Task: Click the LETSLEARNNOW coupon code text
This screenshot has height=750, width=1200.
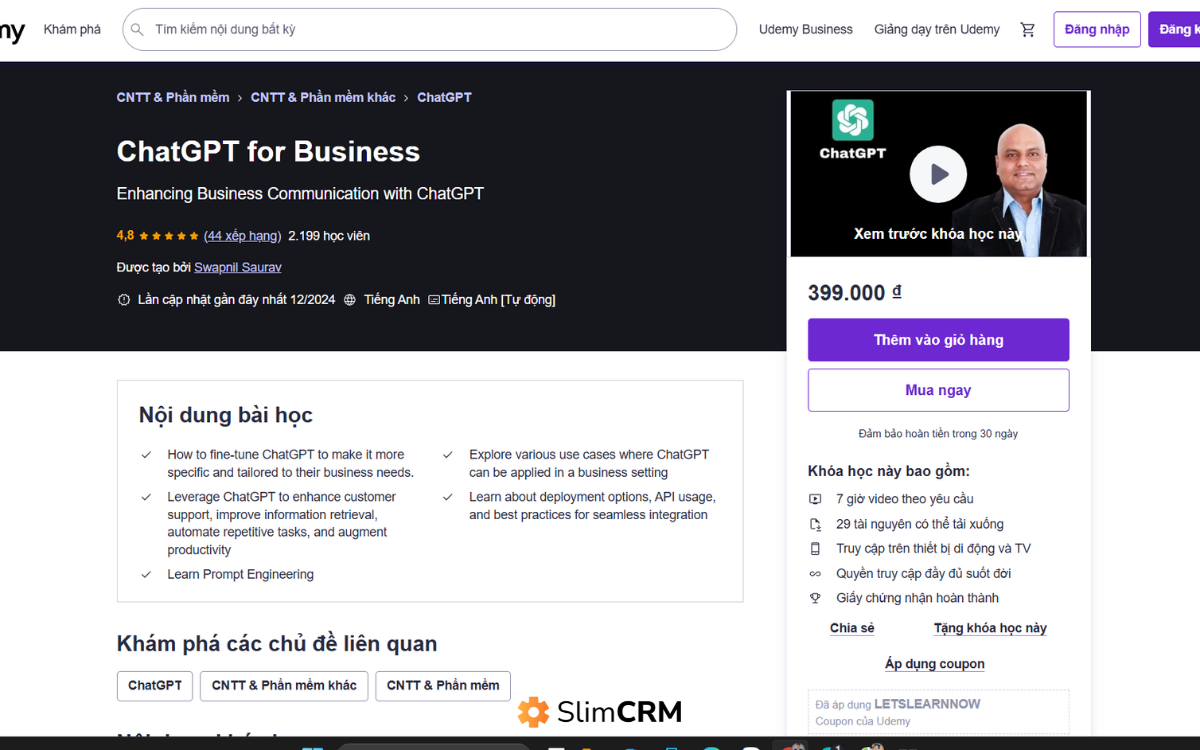Action: click(927, 704)
